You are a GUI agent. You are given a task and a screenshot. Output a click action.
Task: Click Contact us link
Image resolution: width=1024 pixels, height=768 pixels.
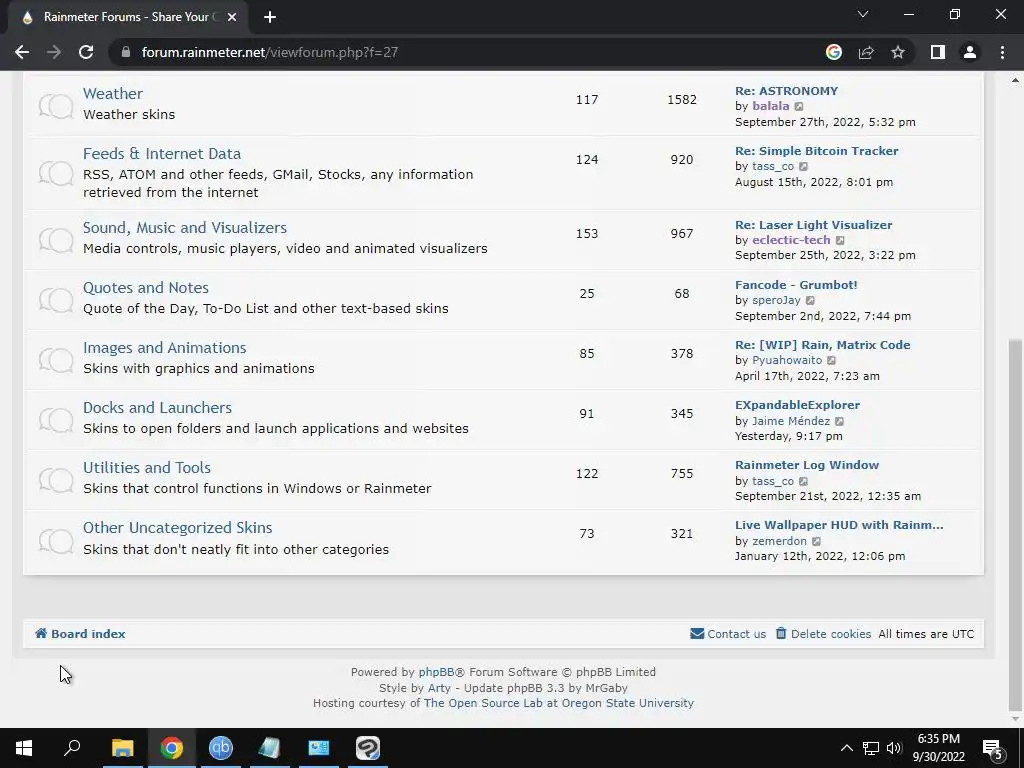click(728, 633)
